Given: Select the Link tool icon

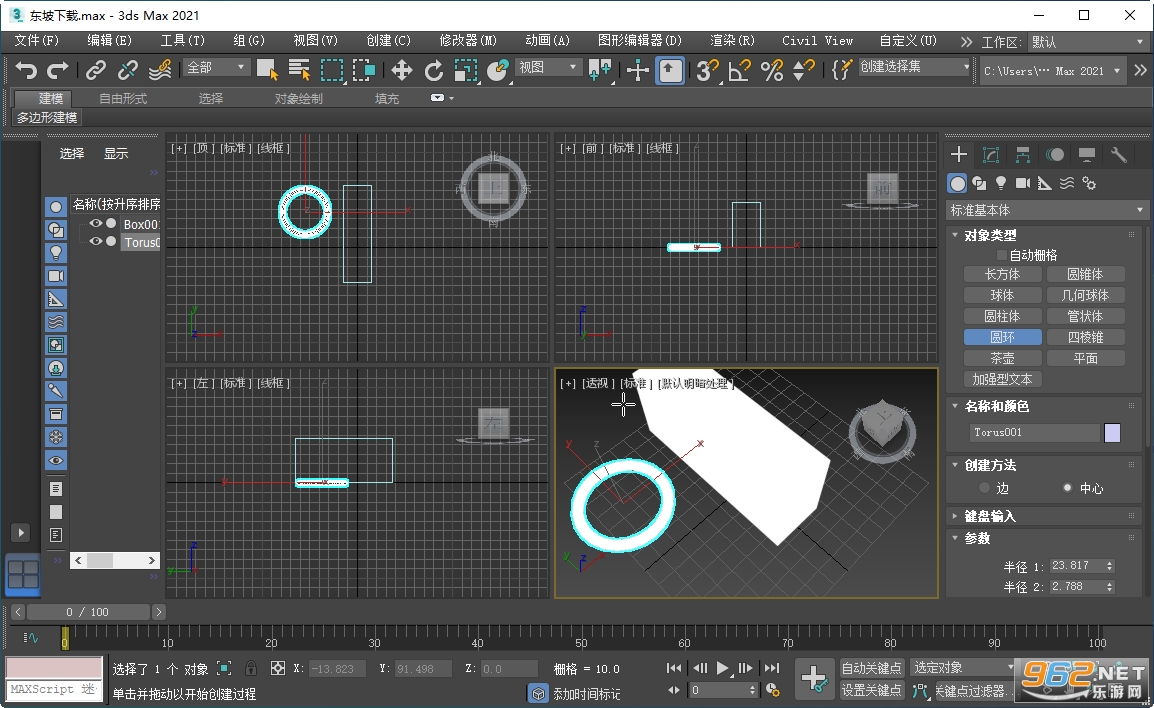Looking at the screenshot, I should click(96, 71).
